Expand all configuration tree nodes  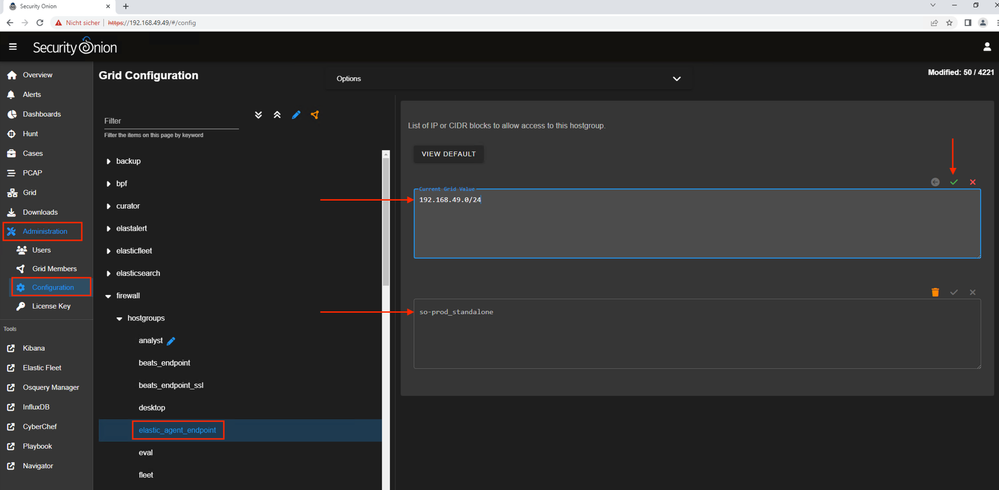[x=258, y=115]
